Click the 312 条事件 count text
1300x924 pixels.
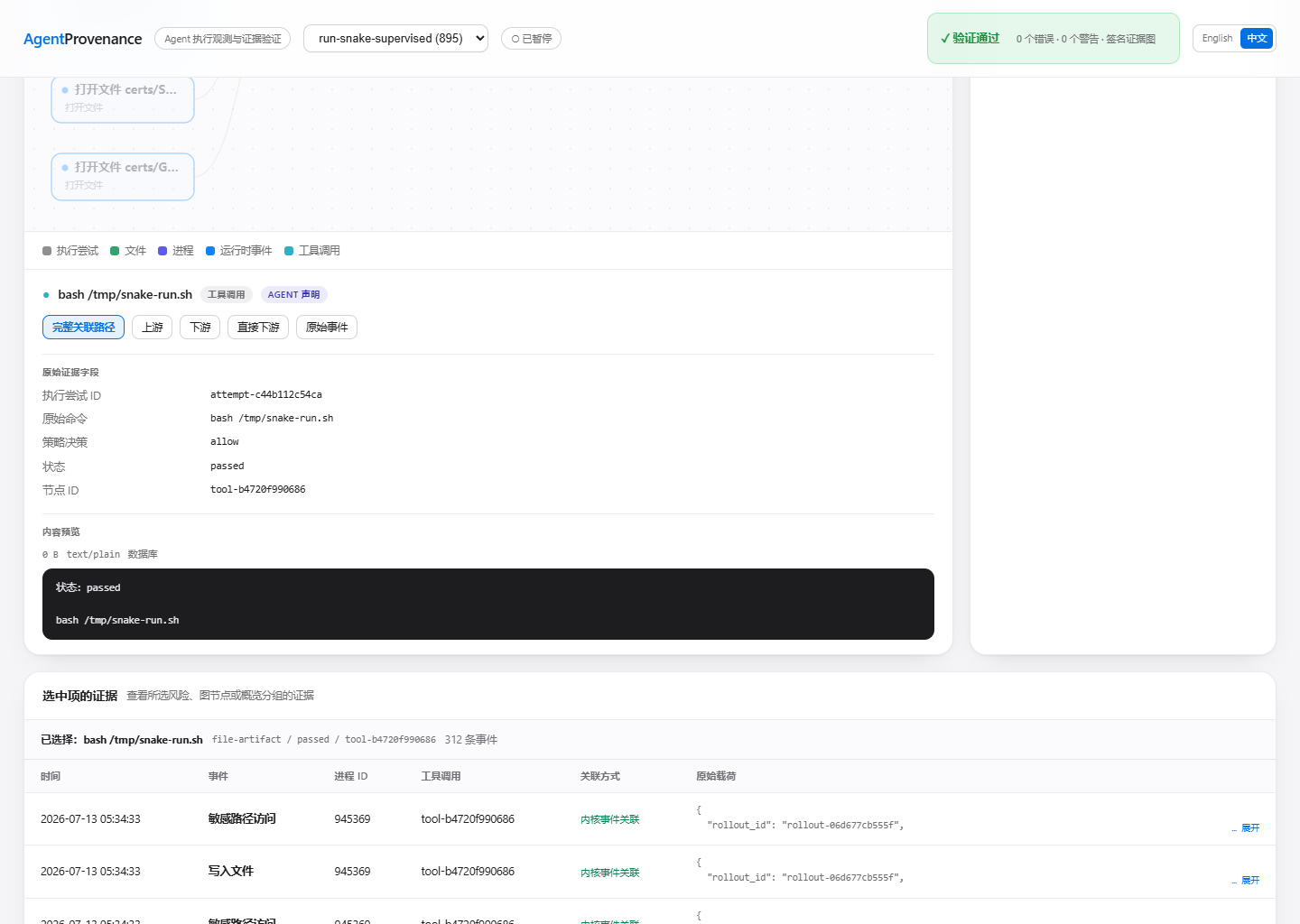coord(470,739)
